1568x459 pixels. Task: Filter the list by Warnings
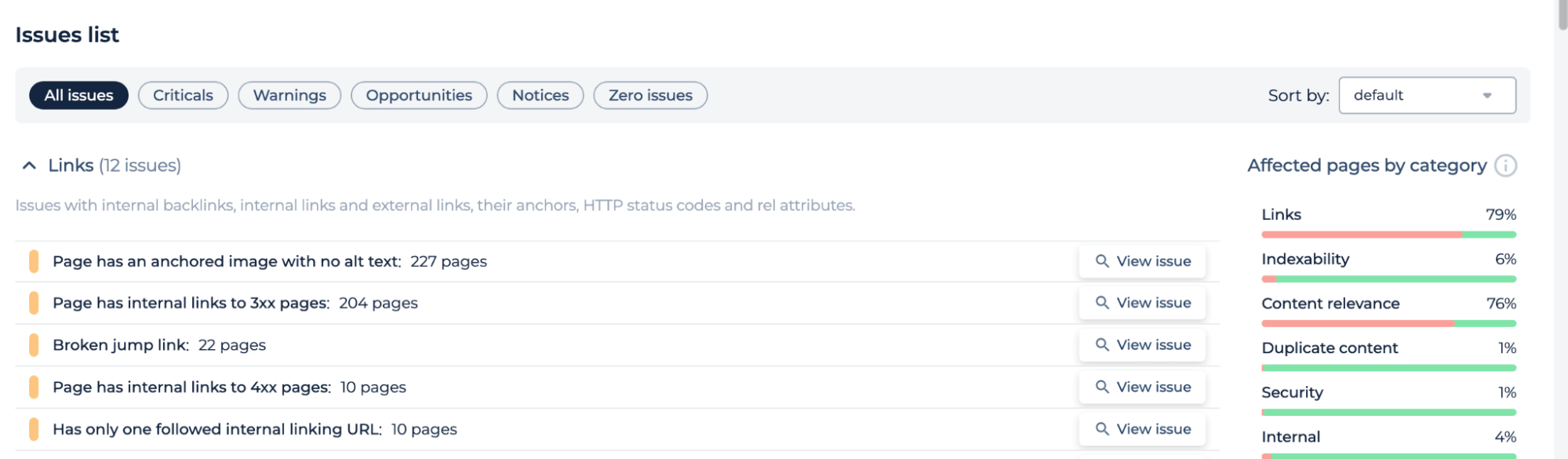[x=289, y=95]
